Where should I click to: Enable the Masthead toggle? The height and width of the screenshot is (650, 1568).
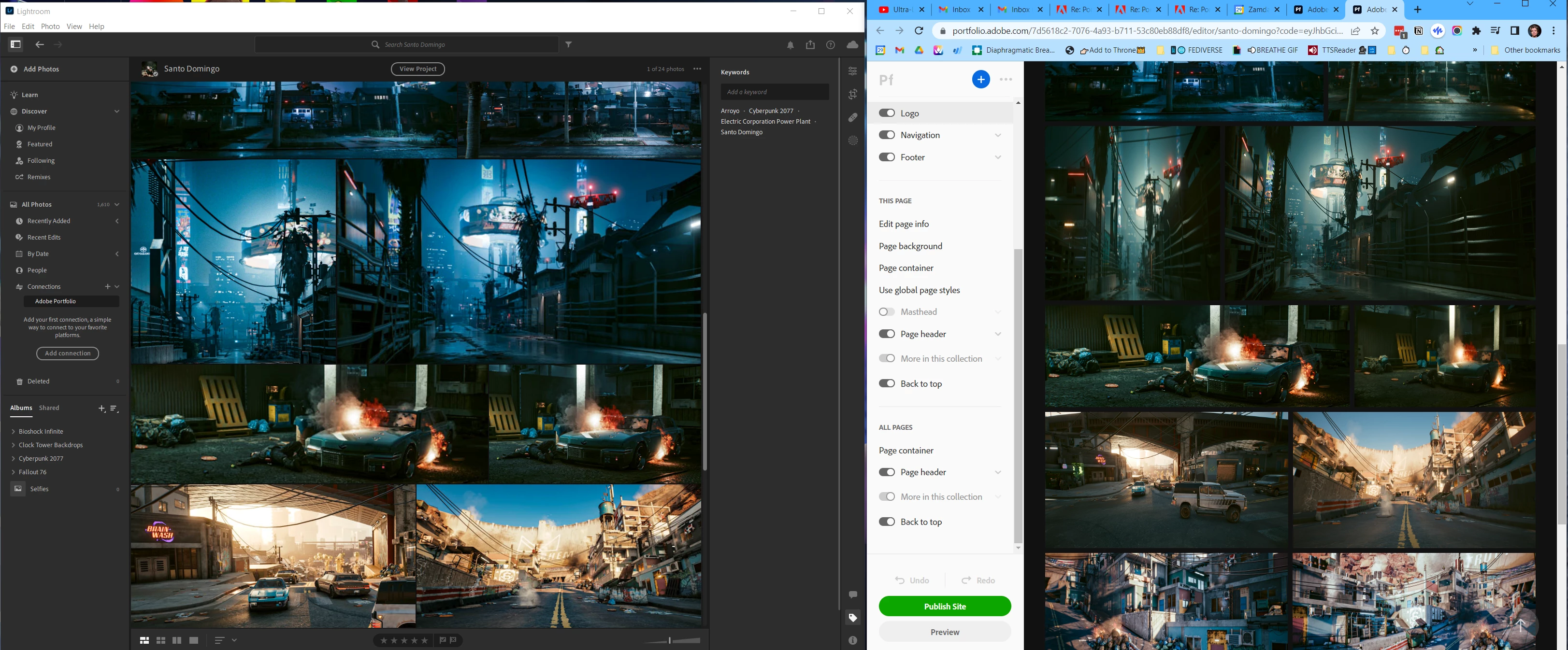click(887, 312)
